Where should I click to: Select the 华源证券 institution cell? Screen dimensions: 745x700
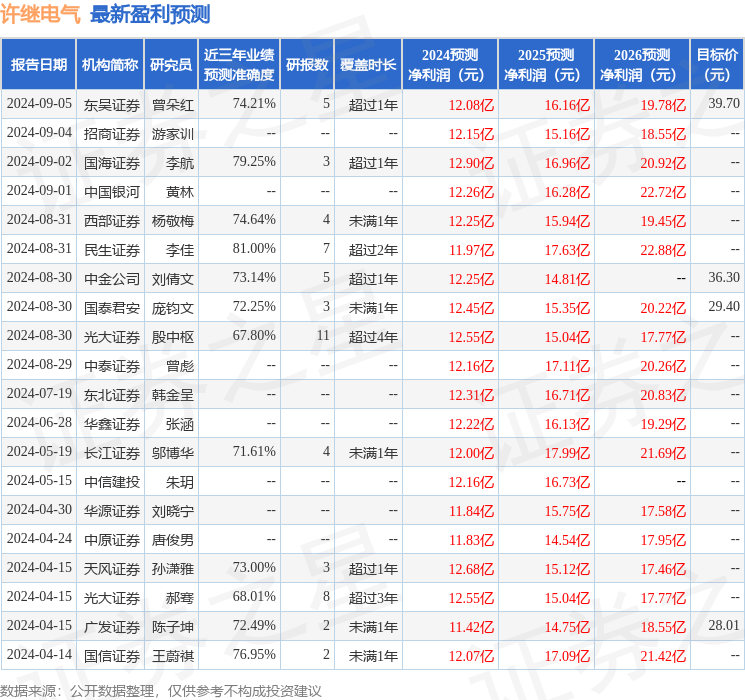(x=112, y=511)
